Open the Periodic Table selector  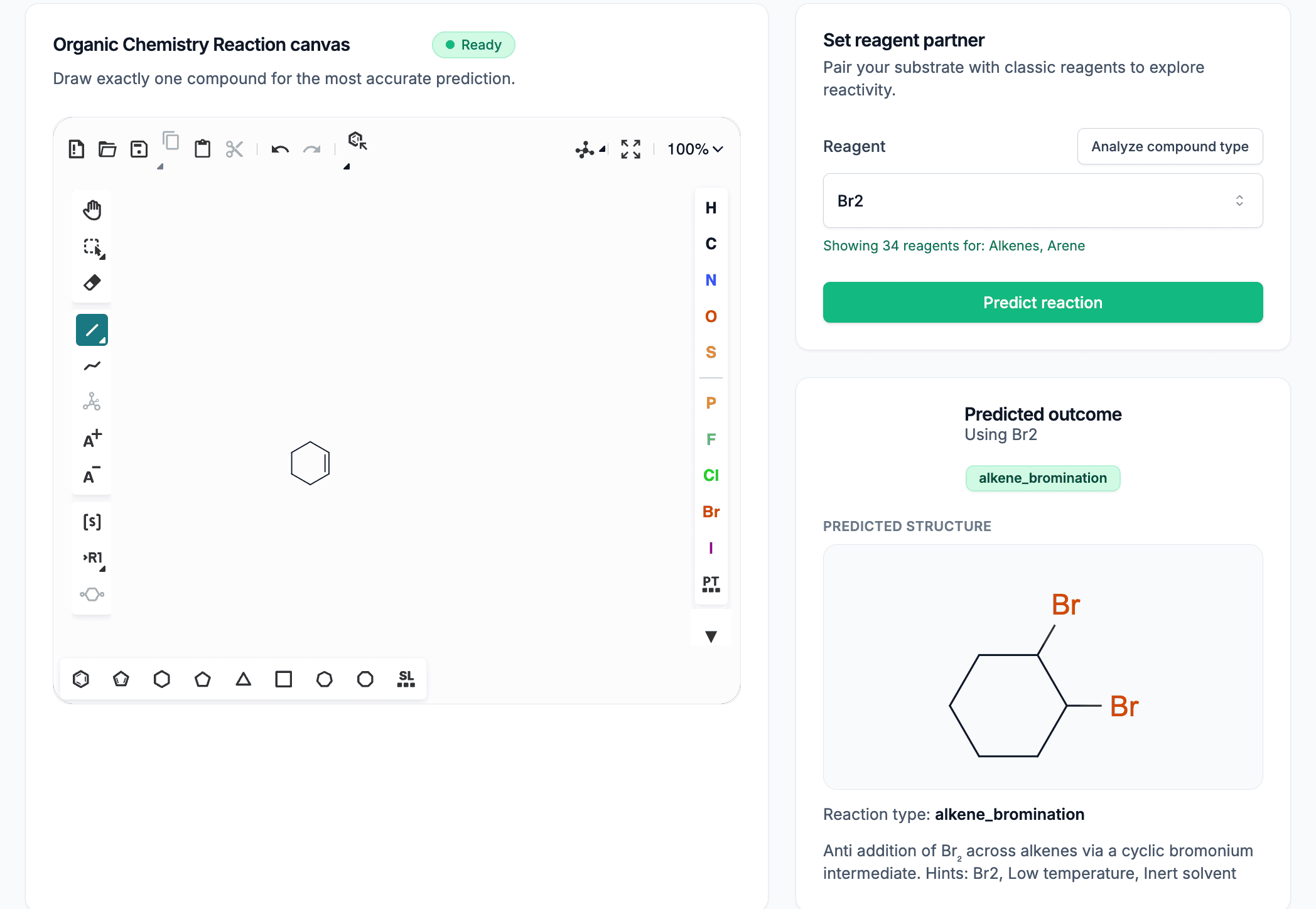711,584
